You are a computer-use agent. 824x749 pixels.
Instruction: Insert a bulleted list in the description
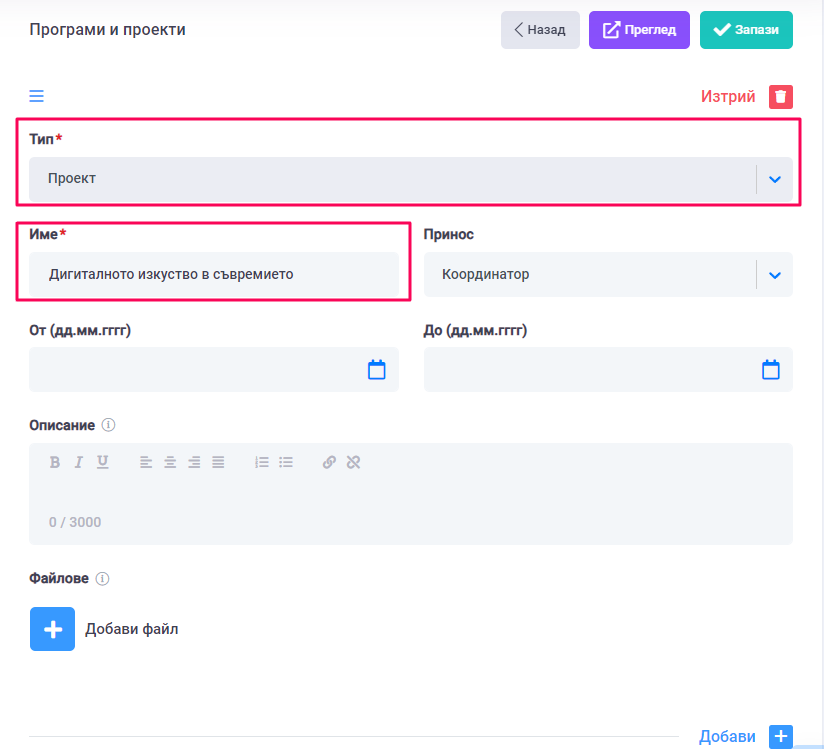(x=286, y=462)
